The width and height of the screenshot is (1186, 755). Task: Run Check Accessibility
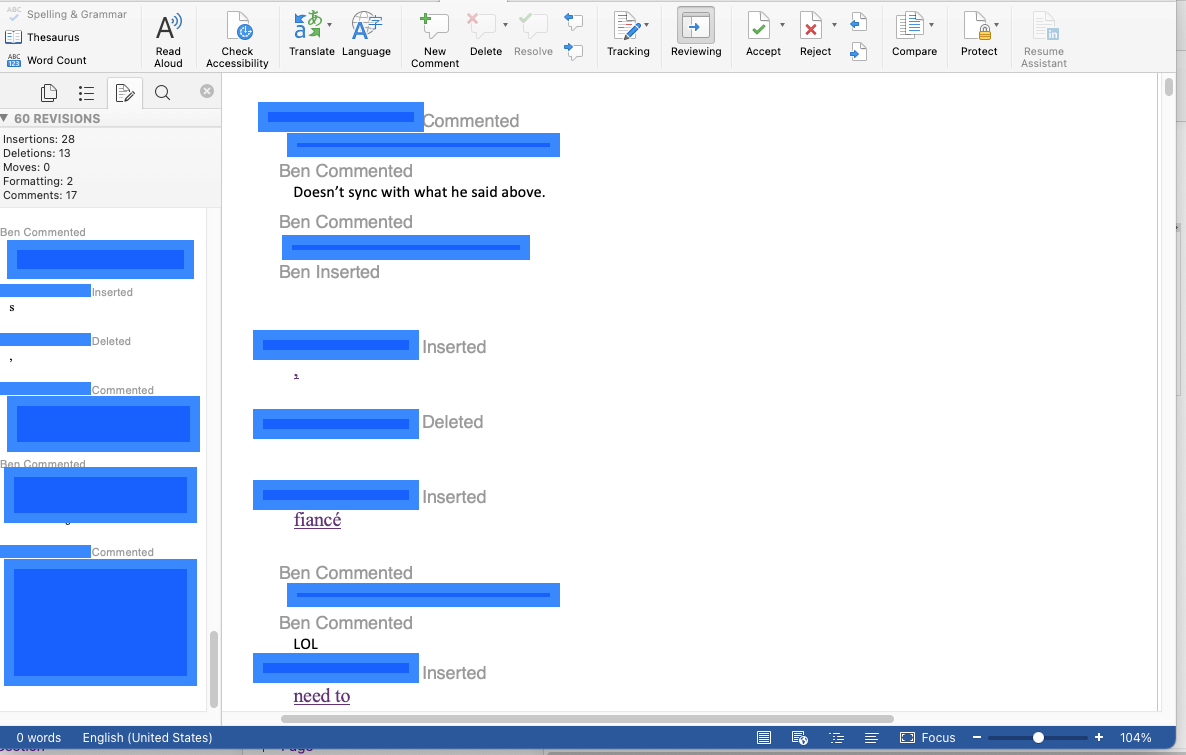click(238, 40)
